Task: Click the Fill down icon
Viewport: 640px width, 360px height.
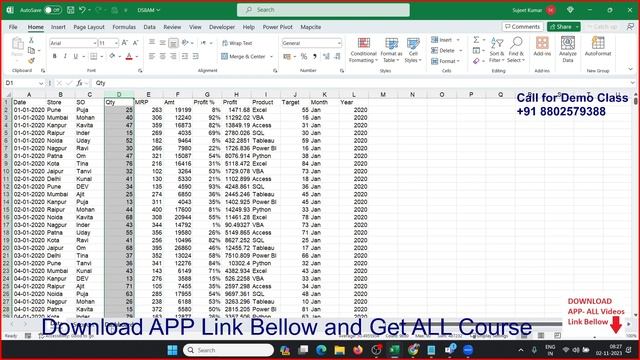Action: point(476,51)
